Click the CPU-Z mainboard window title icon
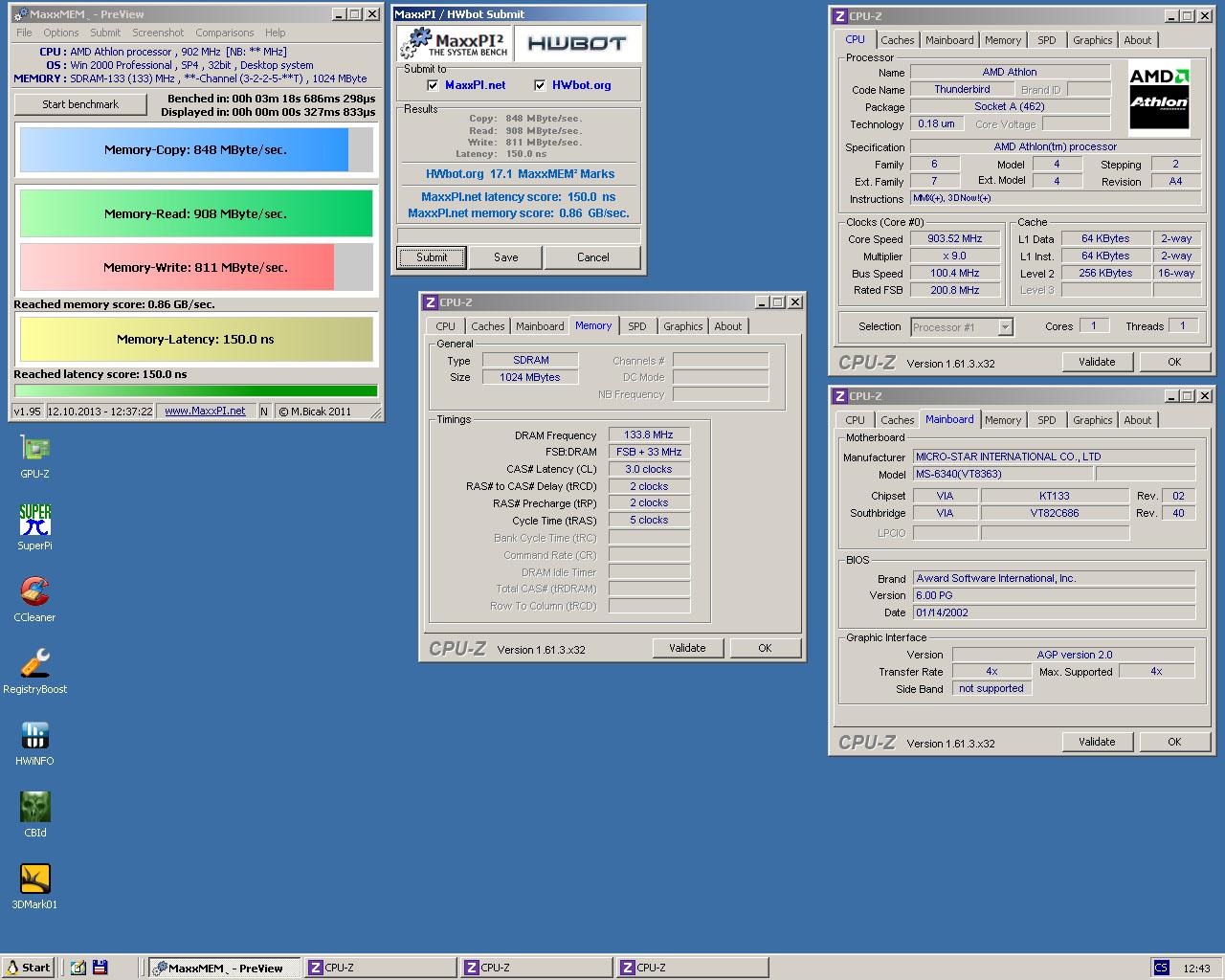This screenshot has width=1225, height=980. pyautogui.click(x=839, y=396)
